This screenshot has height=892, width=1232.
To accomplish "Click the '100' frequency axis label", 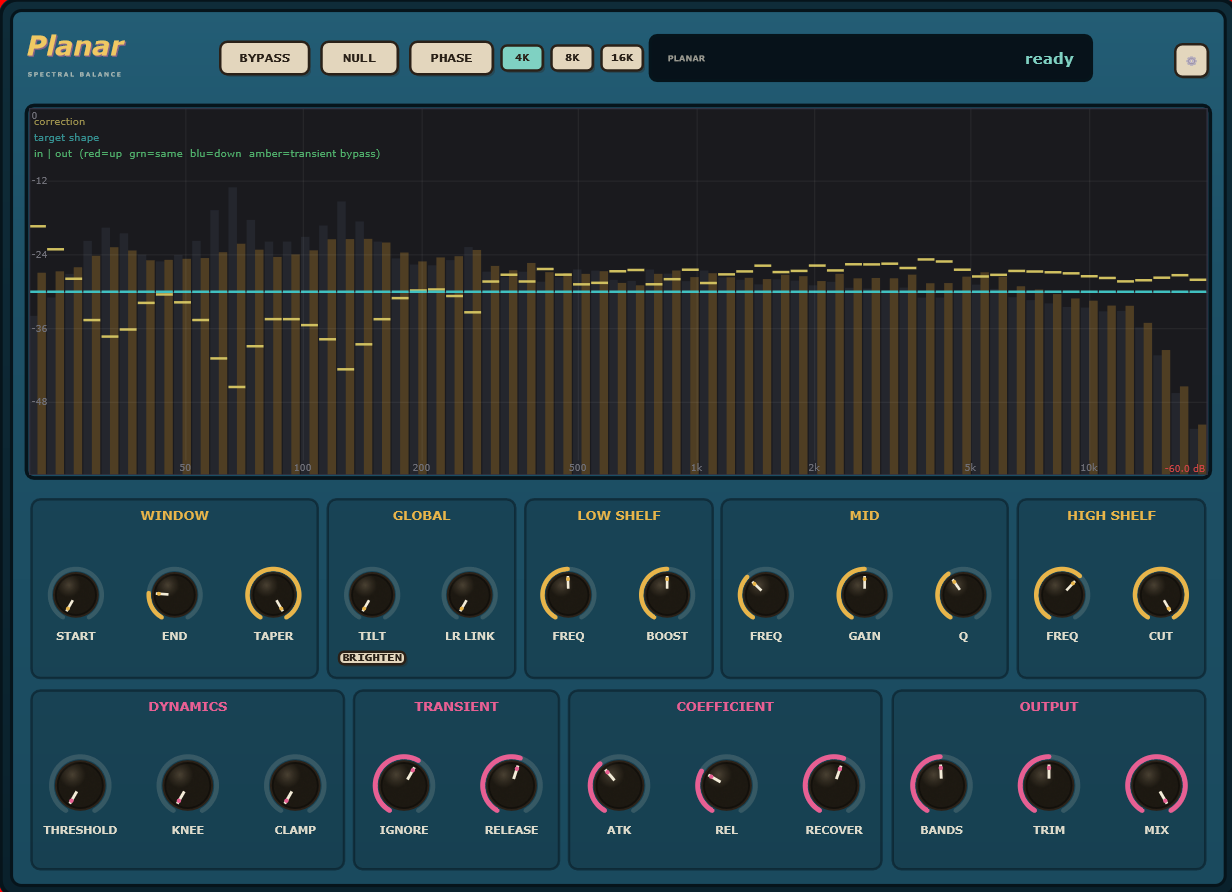I will tap(302, 468).
